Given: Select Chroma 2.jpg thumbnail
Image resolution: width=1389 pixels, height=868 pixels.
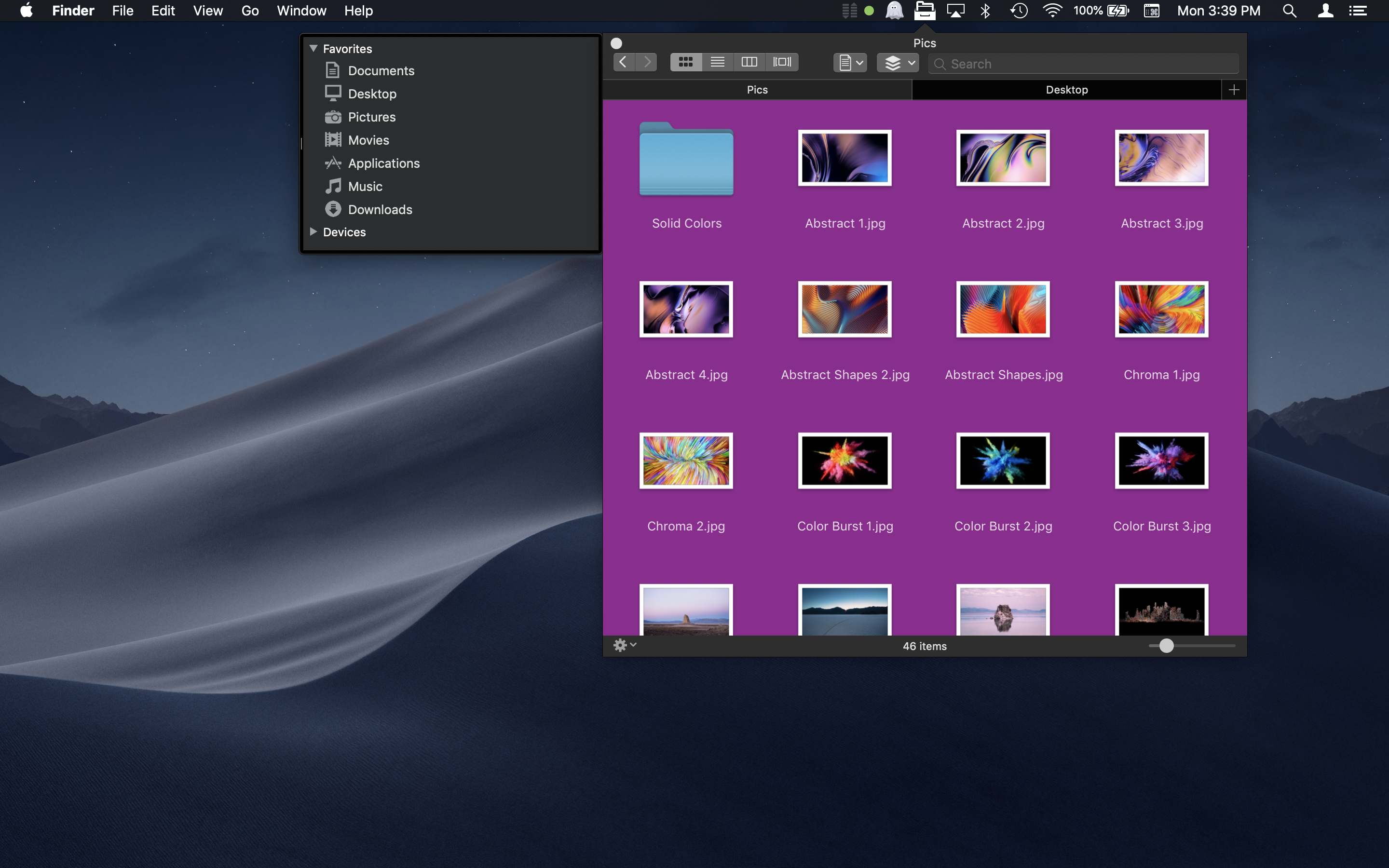Looking at the screenshot, I should [x=686, y=461].
